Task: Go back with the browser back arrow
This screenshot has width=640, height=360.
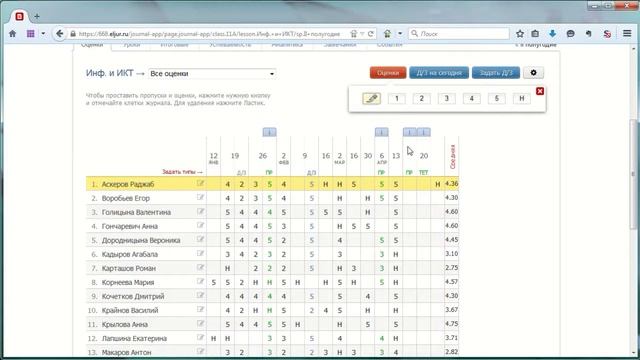Action: click(x=60, y=34)
